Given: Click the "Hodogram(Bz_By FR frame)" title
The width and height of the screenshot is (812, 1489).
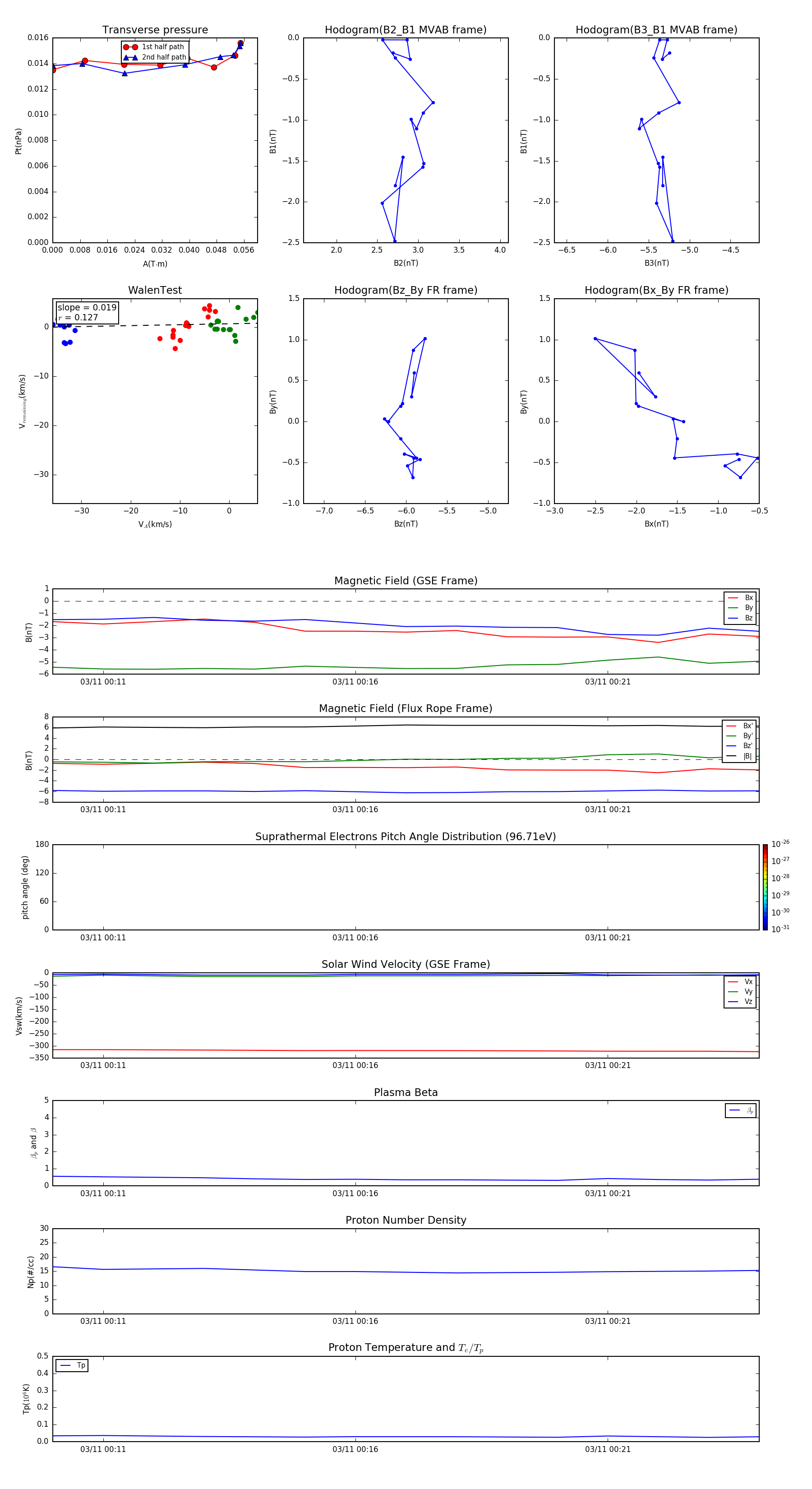Looking at the screenshot, I should point(406,290).
